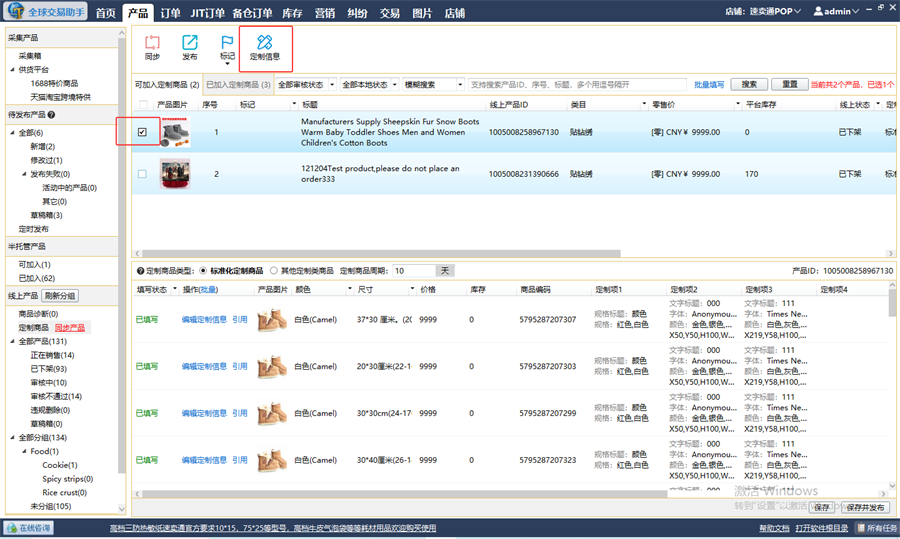Click the 搜索 search button
The width and height of the screenshot is (900, 539).
pos(749,84)
